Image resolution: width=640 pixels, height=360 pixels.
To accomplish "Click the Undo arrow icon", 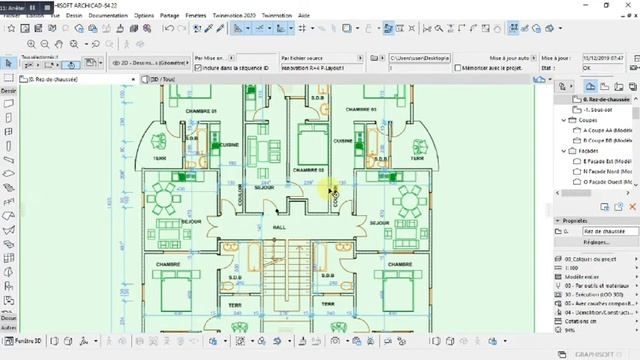I will coord(169,28).
